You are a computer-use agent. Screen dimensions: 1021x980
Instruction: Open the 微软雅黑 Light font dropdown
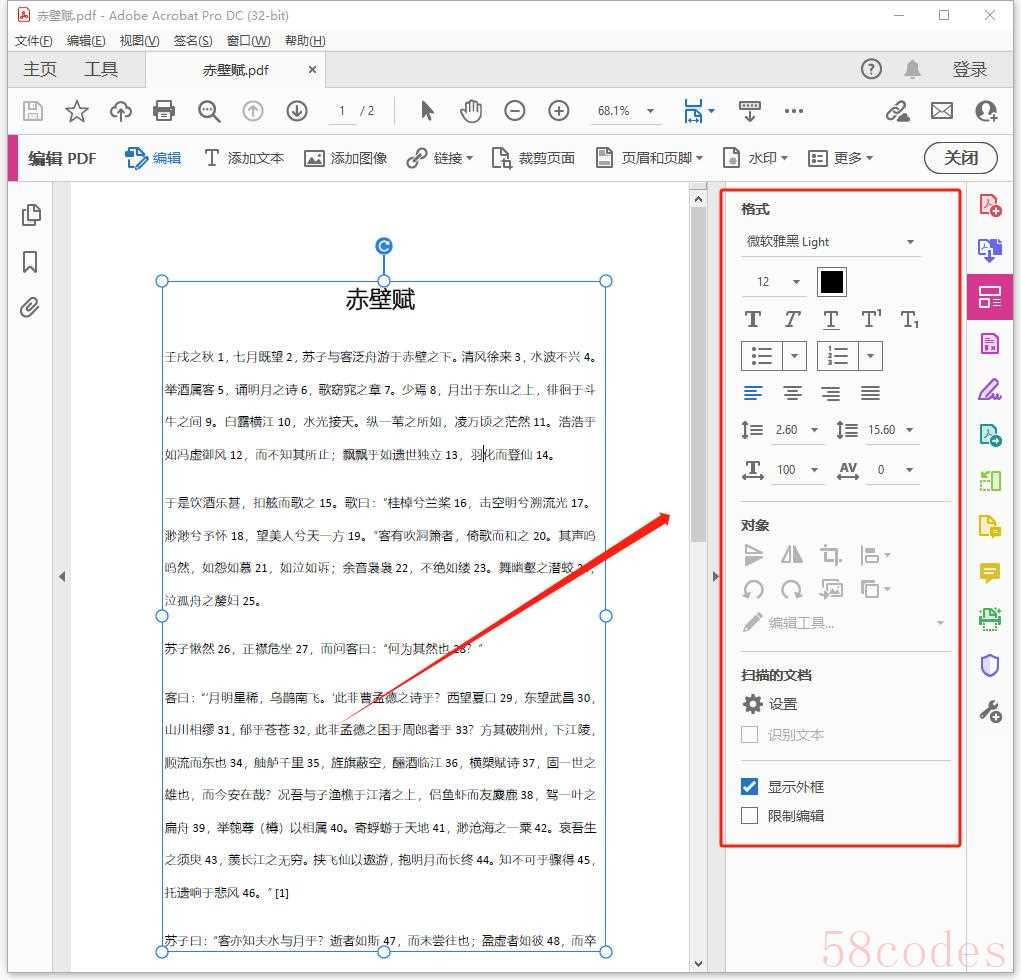pyautogui.click(x=830, y=242)
